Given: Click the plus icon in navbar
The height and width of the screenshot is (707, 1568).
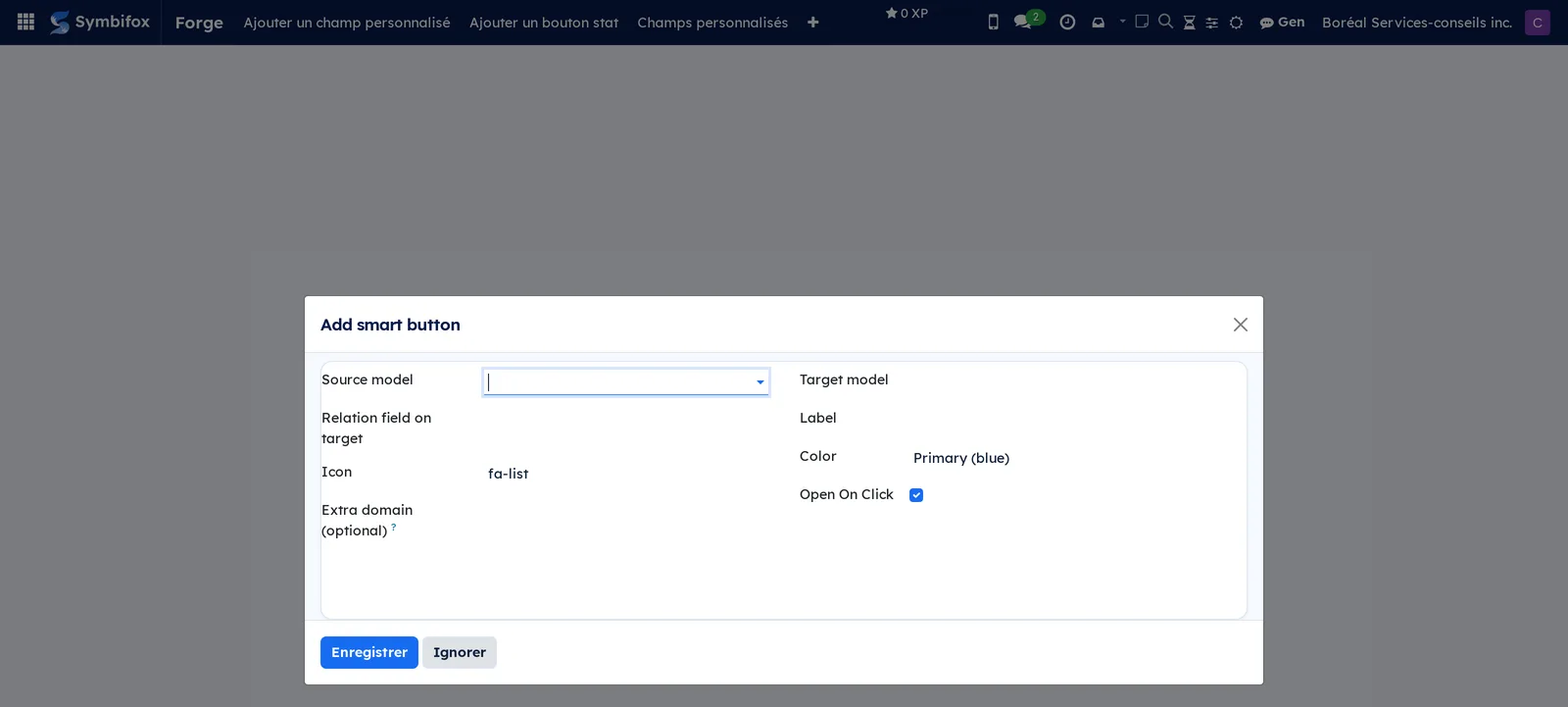Looking at the screenshot, I should [x=812, y=23].
